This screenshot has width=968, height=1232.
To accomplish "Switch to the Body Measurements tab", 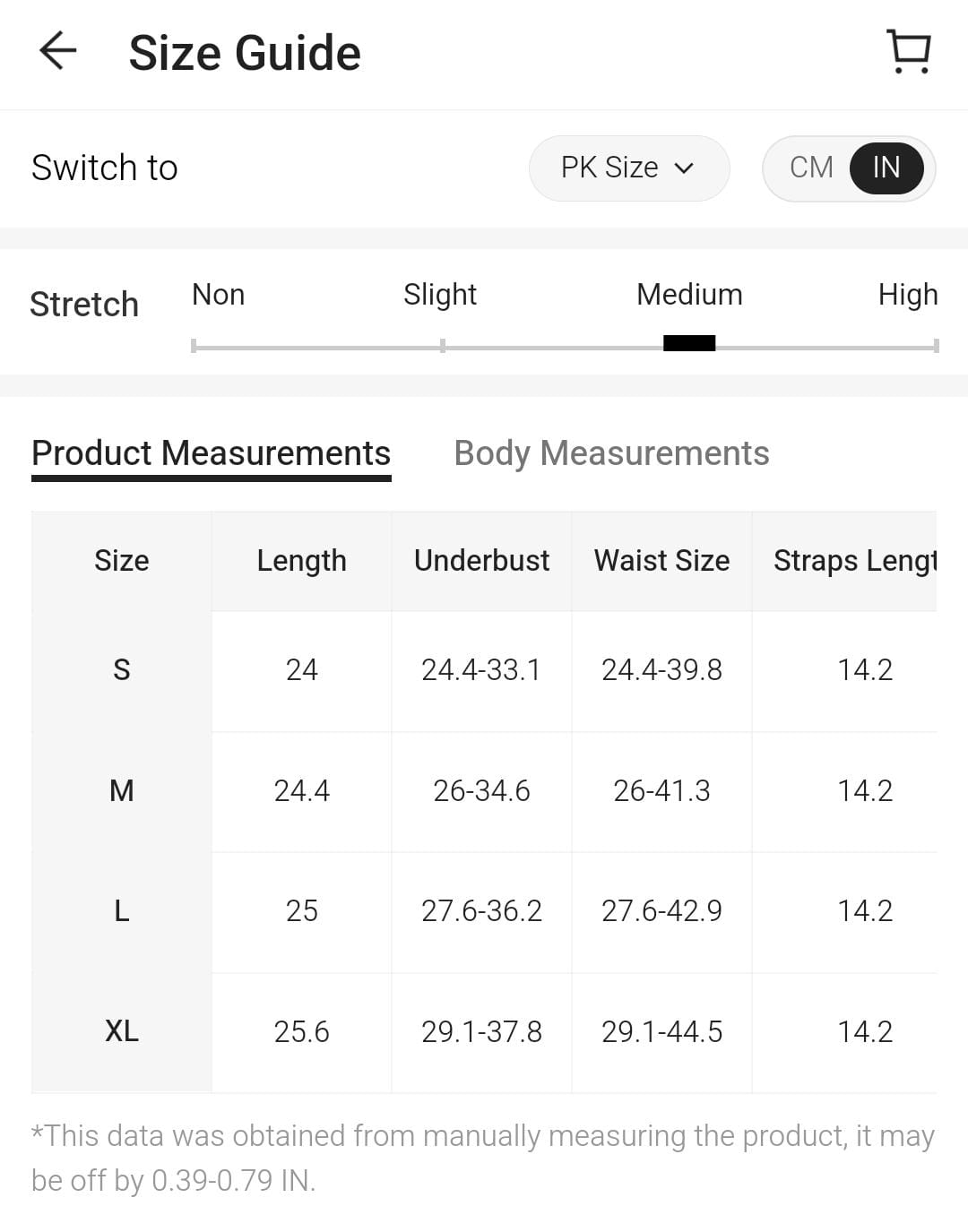I will (611, 453).
